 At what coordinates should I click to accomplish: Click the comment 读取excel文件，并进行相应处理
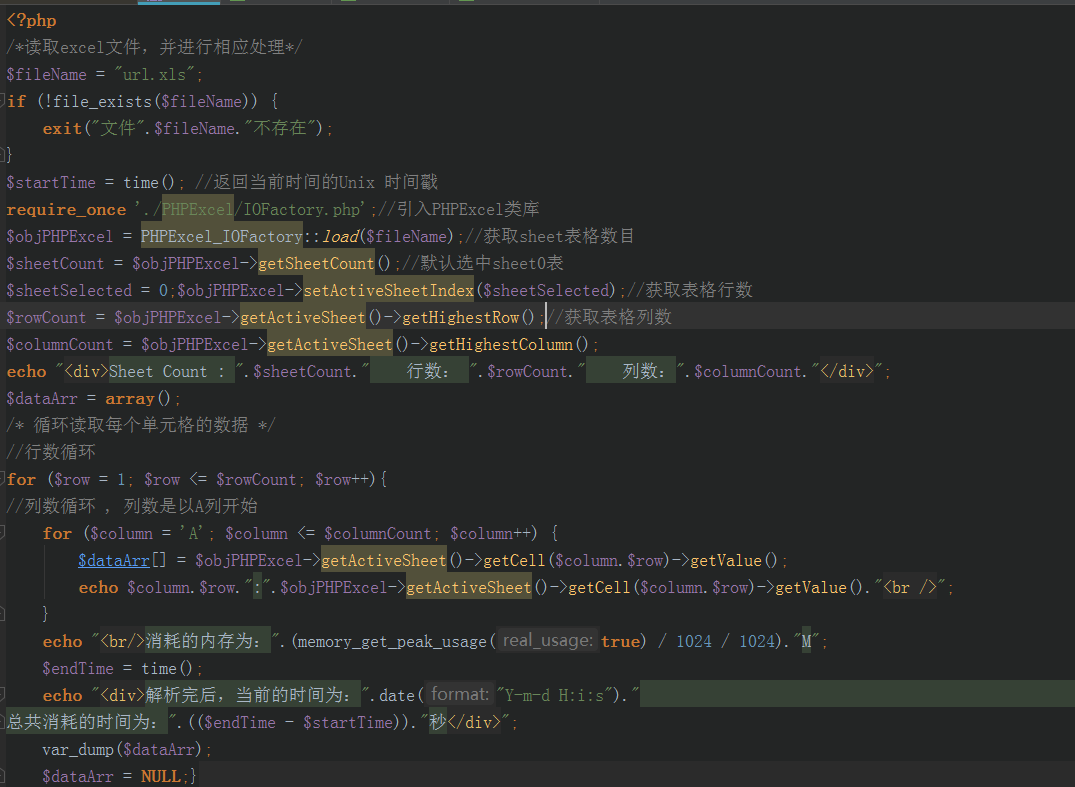(154, 47)
